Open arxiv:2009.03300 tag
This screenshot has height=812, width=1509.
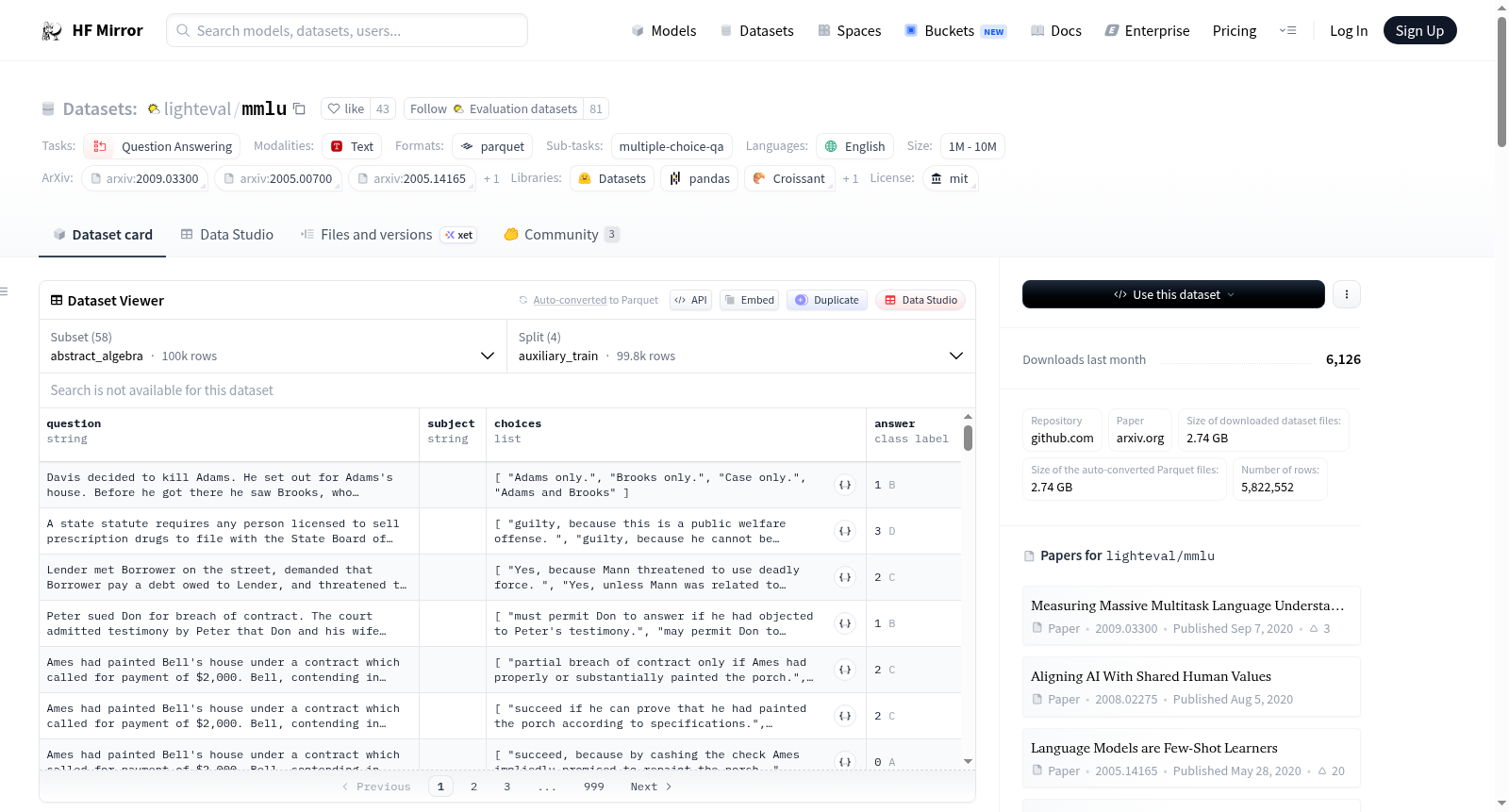(x=144, y=178)
